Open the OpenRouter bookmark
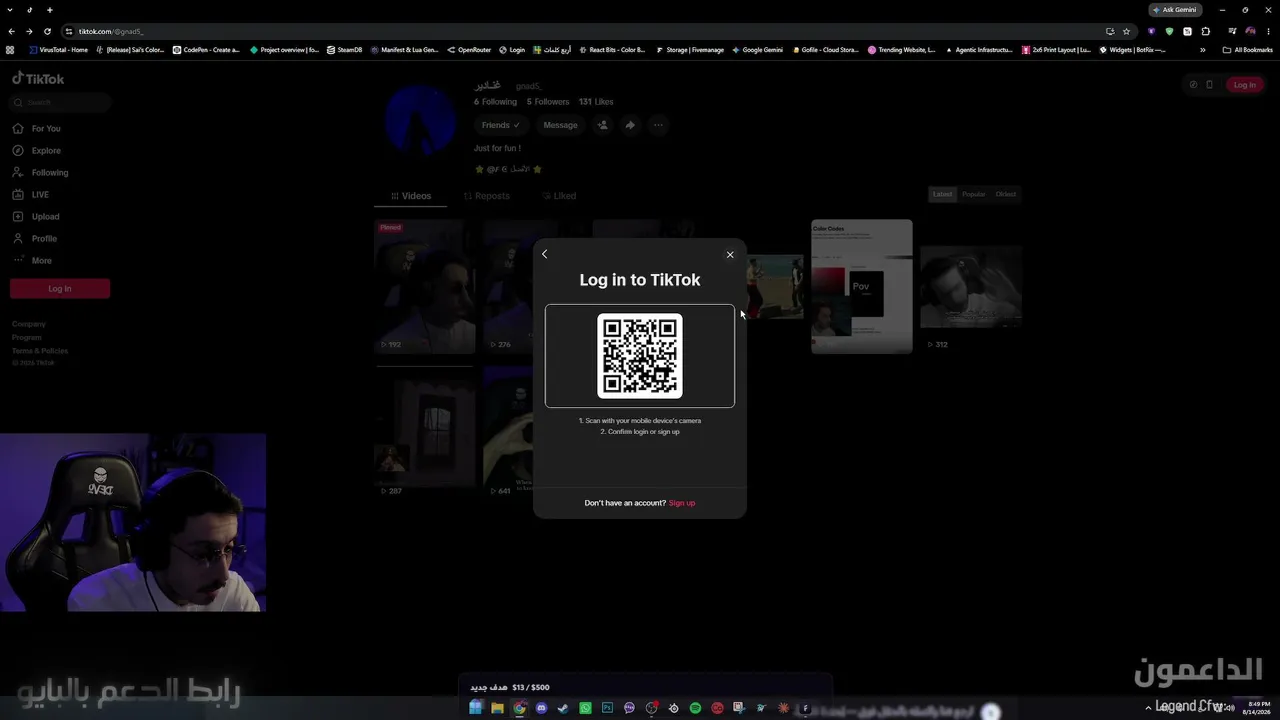The width and height of the screenshot is (1280, 720). (469, 50)
